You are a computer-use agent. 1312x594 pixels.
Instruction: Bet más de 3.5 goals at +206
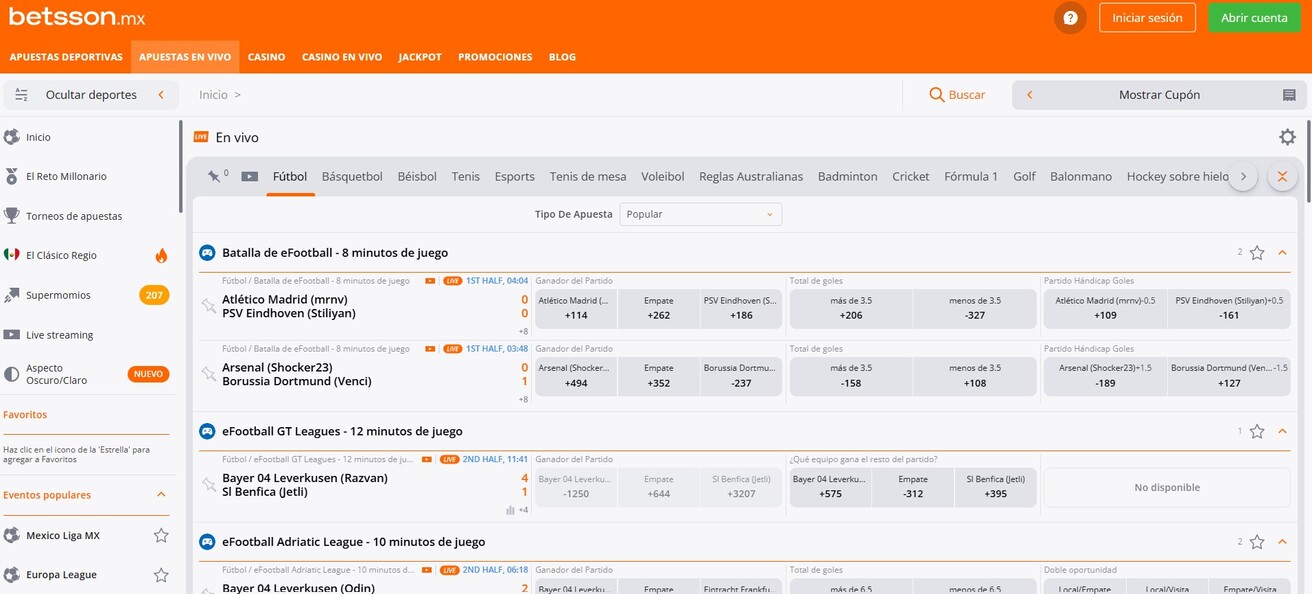851,309
